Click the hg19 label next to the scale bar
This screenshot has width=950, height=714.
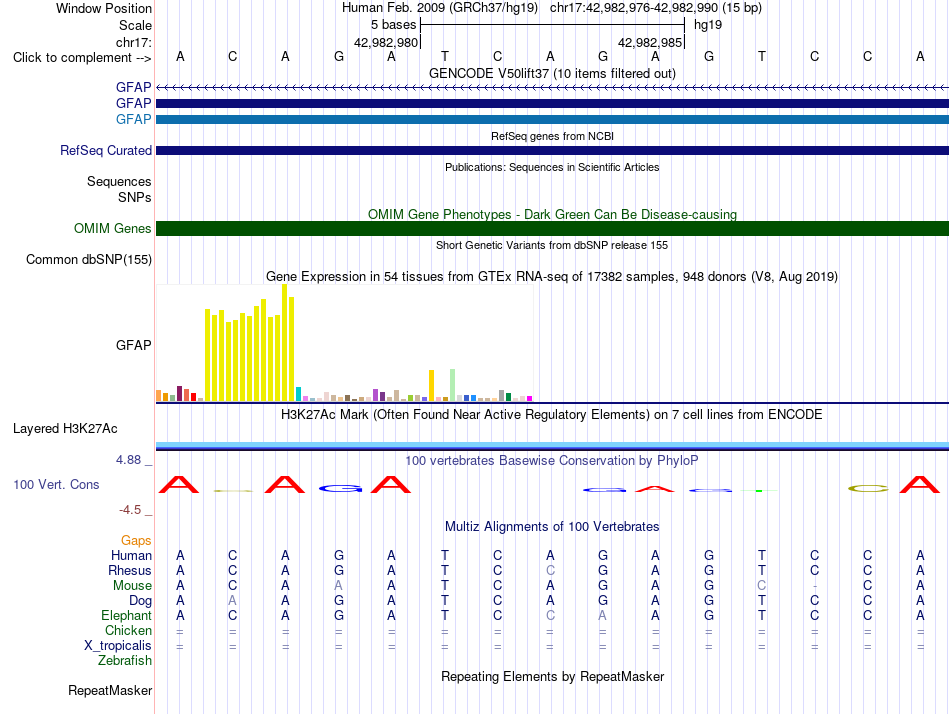pos(708,25)
